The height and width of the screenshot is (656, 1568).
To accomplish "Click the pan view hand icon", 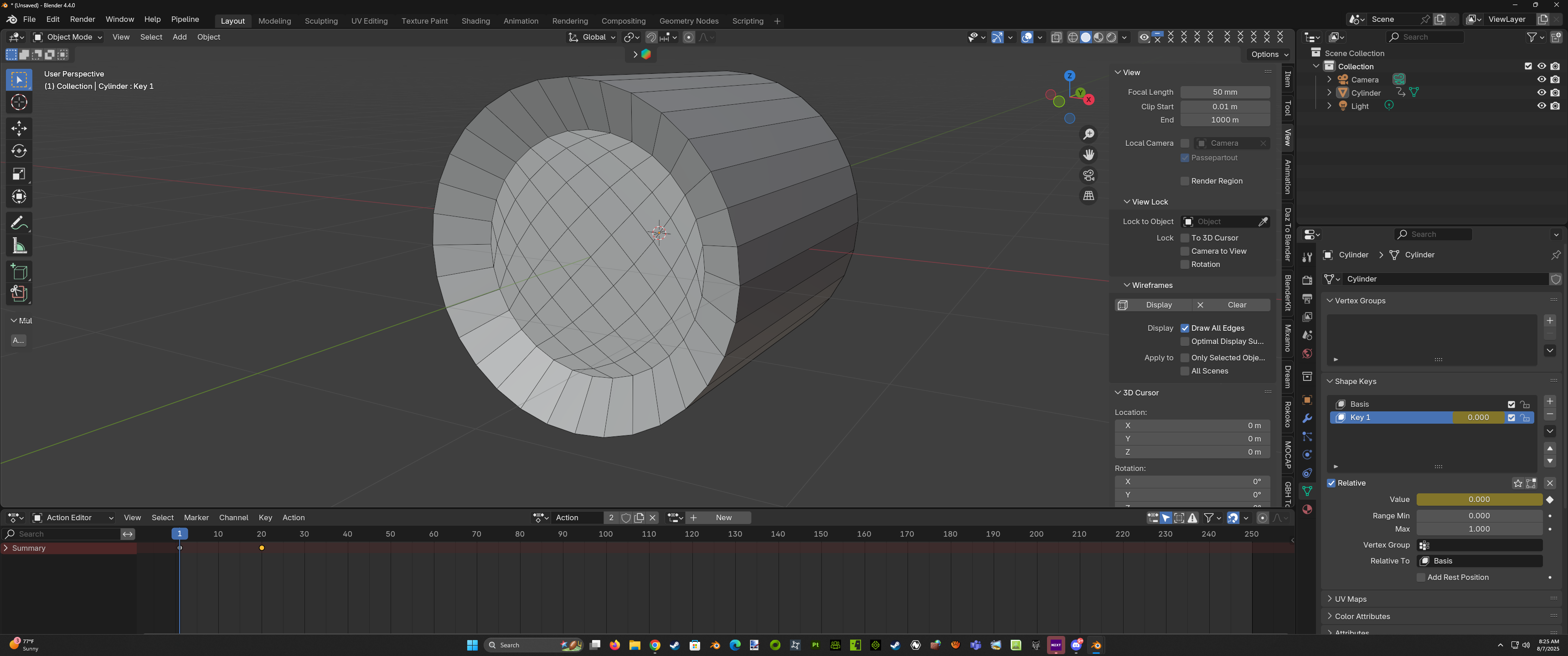I will [1088, 154].
